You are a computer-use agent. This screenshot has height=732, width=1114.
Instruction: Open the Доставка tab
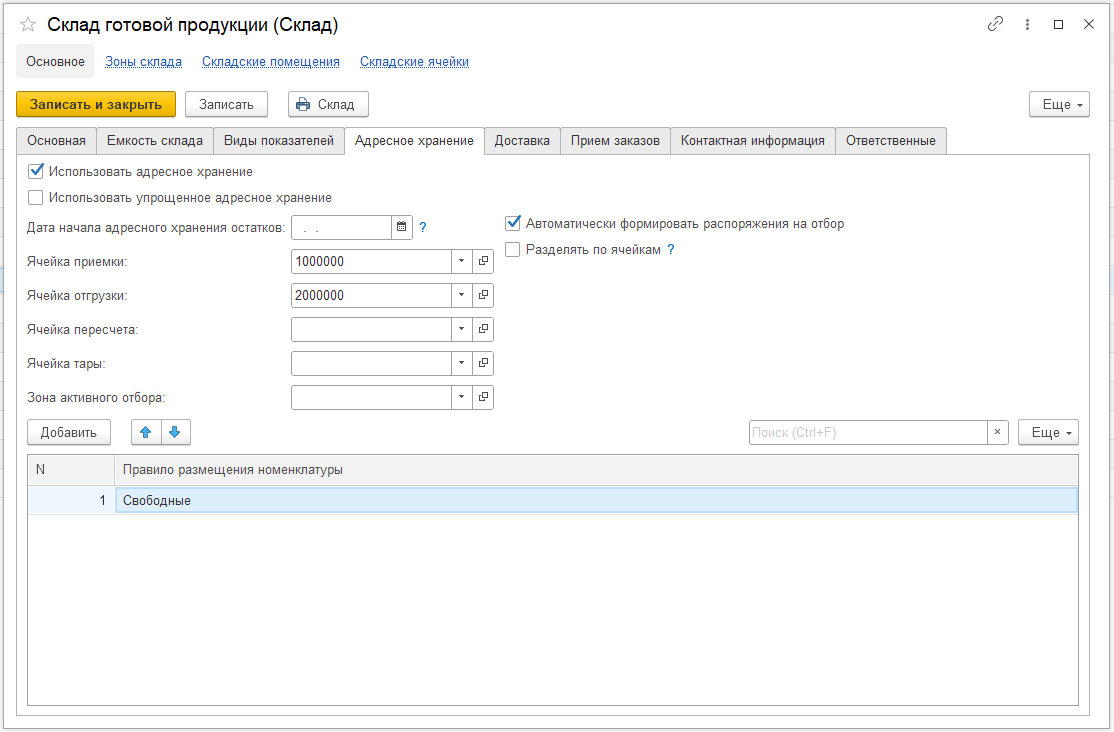click(522, 141)
